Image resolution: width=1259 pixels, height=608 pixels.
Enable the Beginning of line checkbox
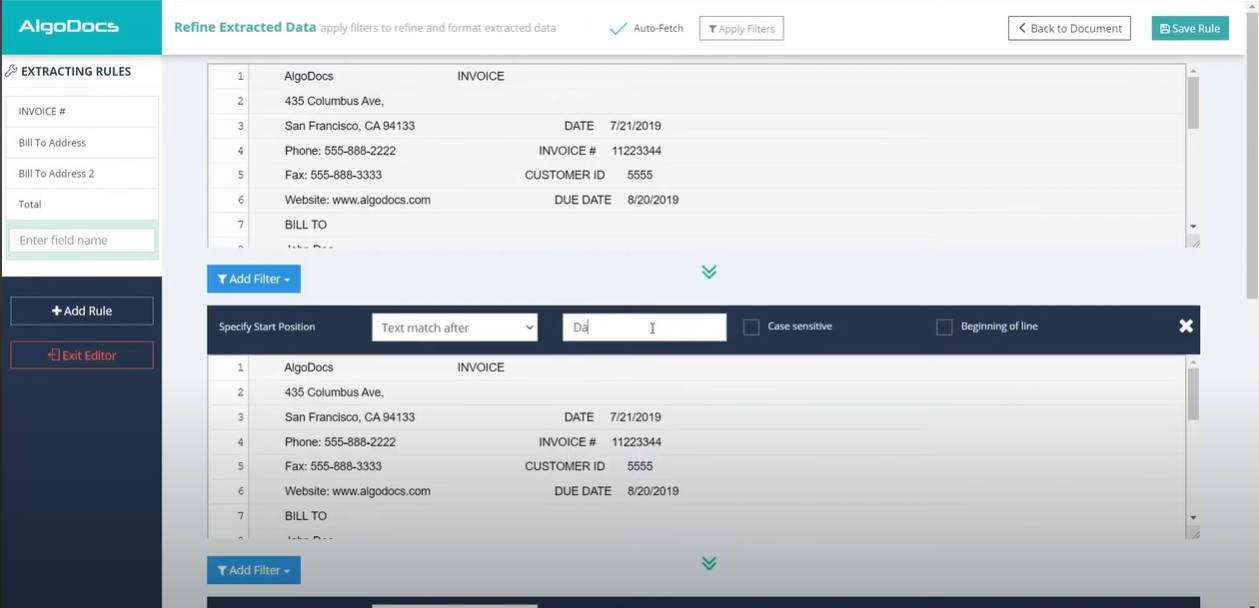[x=944, y=327]
